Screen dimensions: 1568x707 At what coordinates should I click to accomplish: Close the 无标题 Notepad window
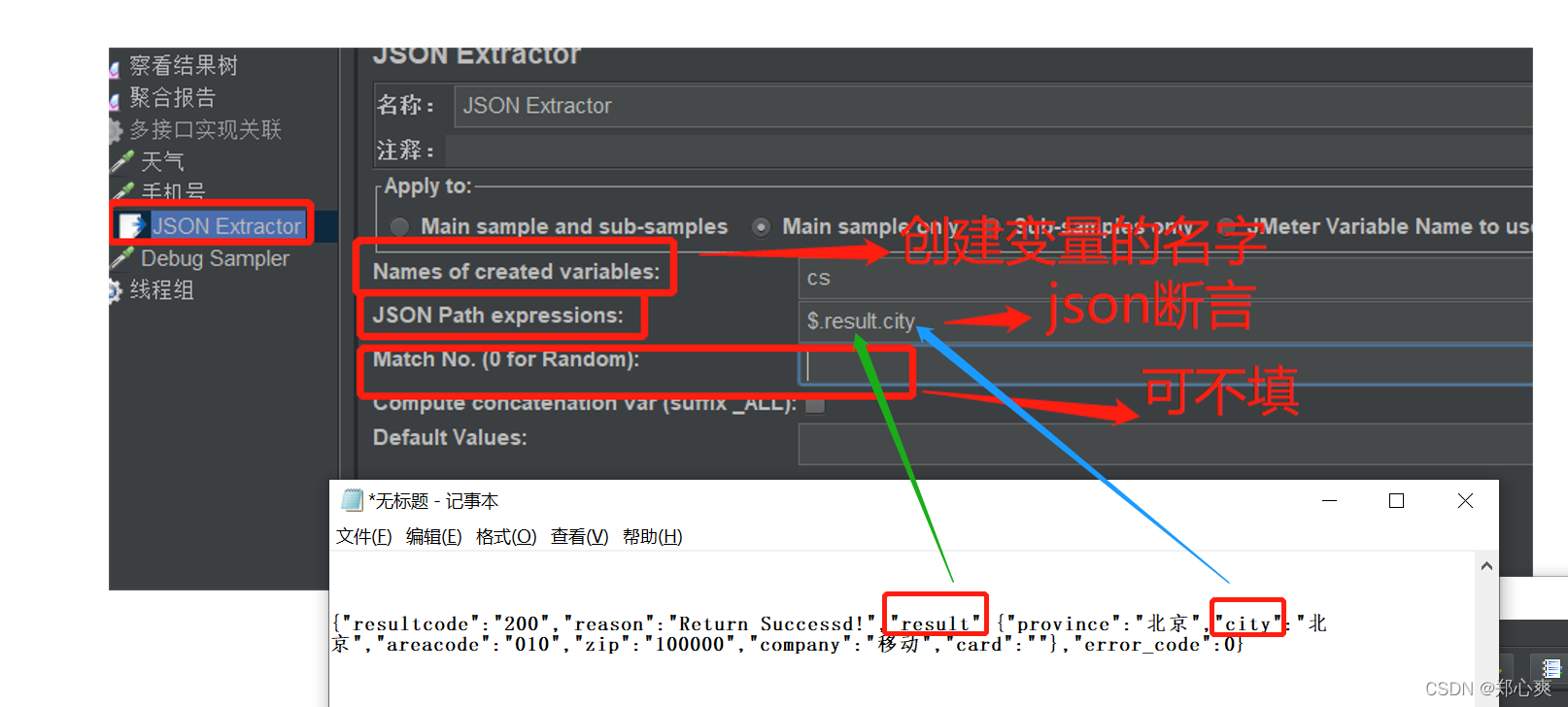1465,500
